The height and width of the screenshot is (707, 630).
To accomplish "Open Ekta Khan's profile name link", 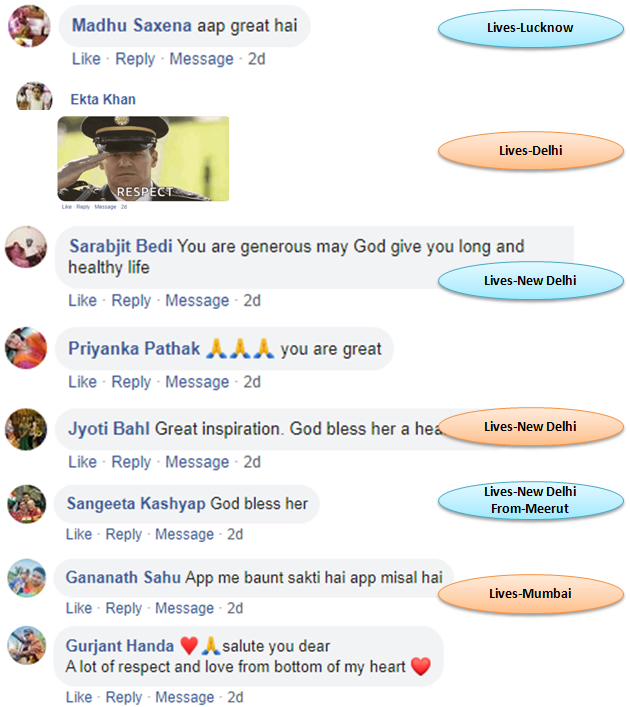I will 103,100.
